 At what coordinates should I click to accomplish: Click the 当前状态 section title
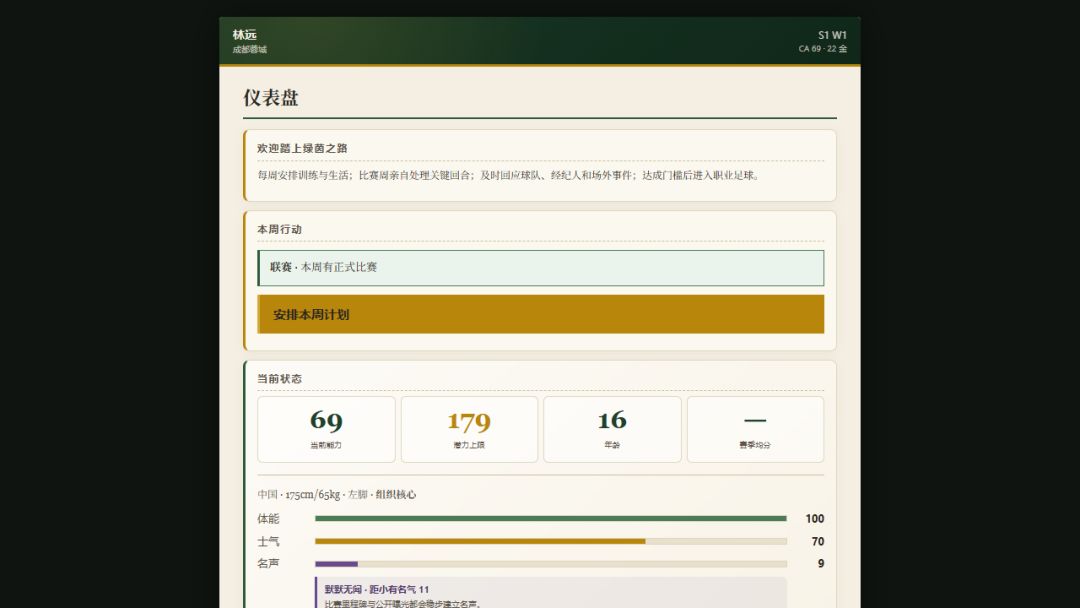pyautogui.click(x=280, y=379)
